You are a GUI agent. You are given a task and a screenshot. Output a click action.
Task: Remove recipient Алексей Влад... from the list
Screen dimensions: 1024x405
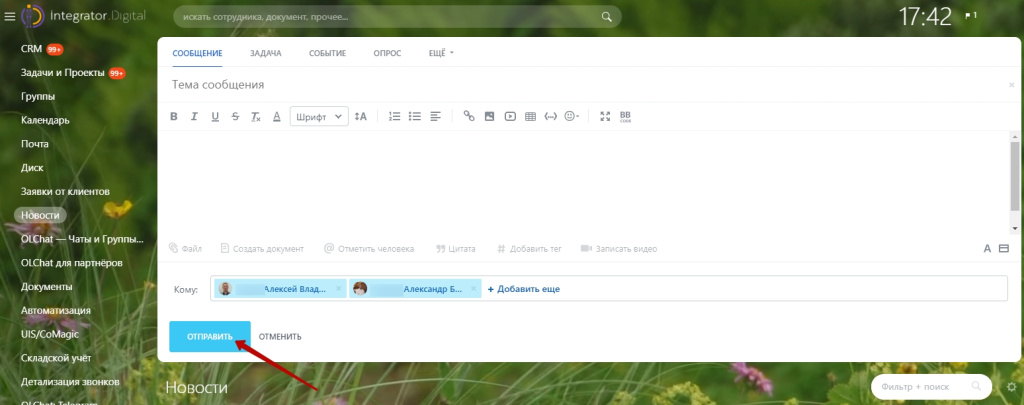point(338,289)
